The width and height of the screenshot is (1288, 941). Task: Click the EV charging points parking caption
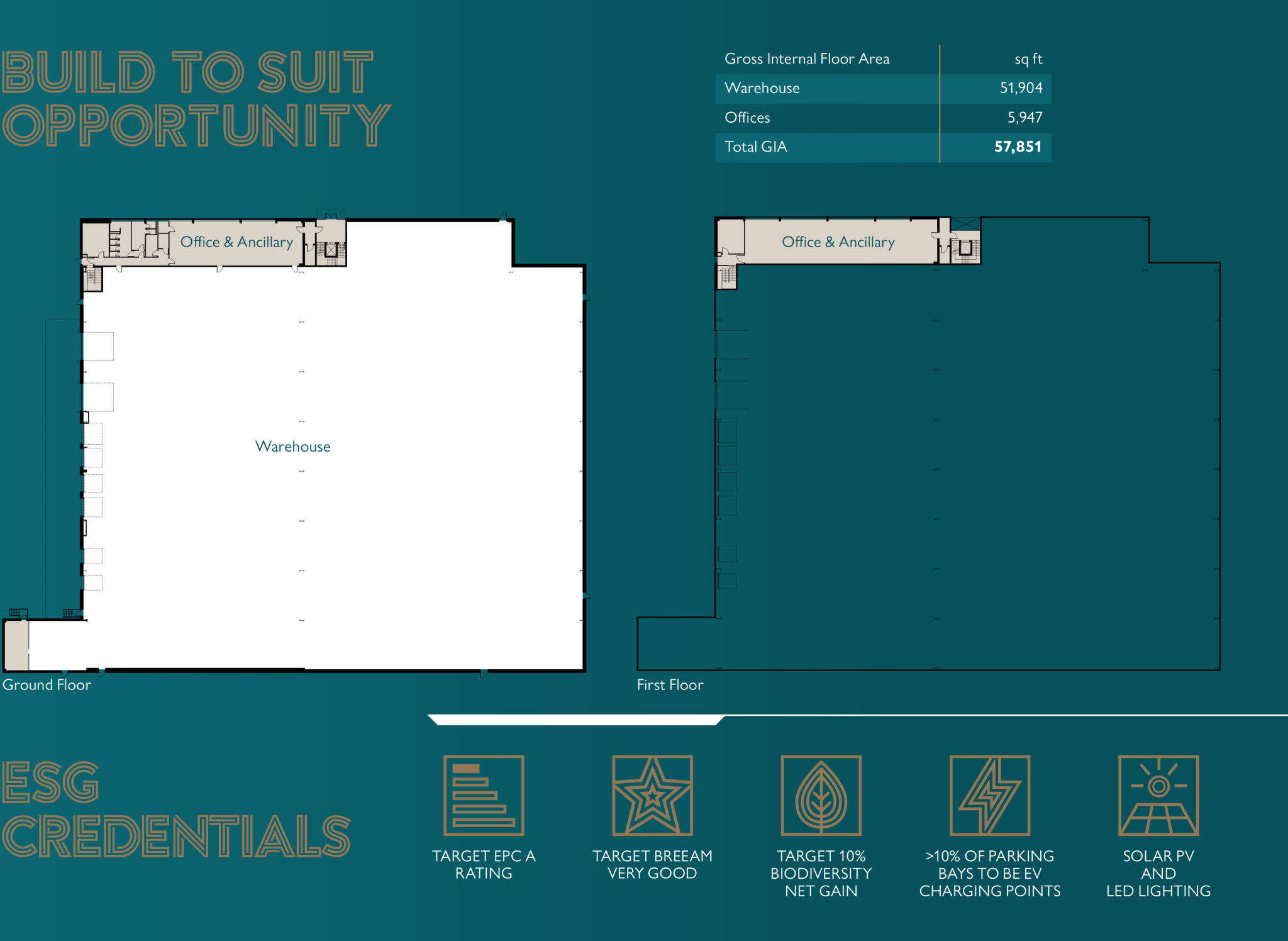(x=990, y=873)
